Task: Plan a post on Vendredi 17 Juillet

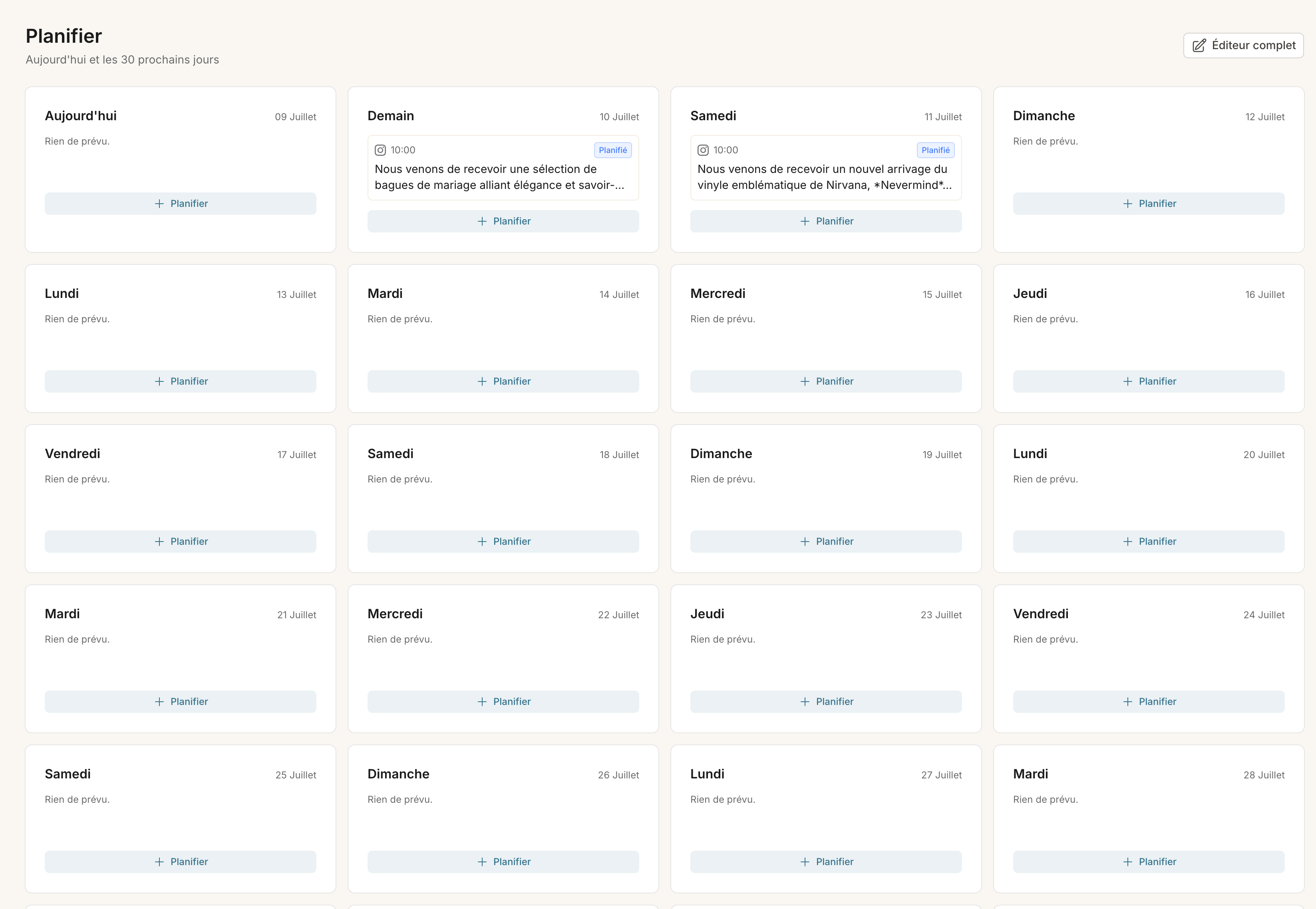Action: click(181, 542)
